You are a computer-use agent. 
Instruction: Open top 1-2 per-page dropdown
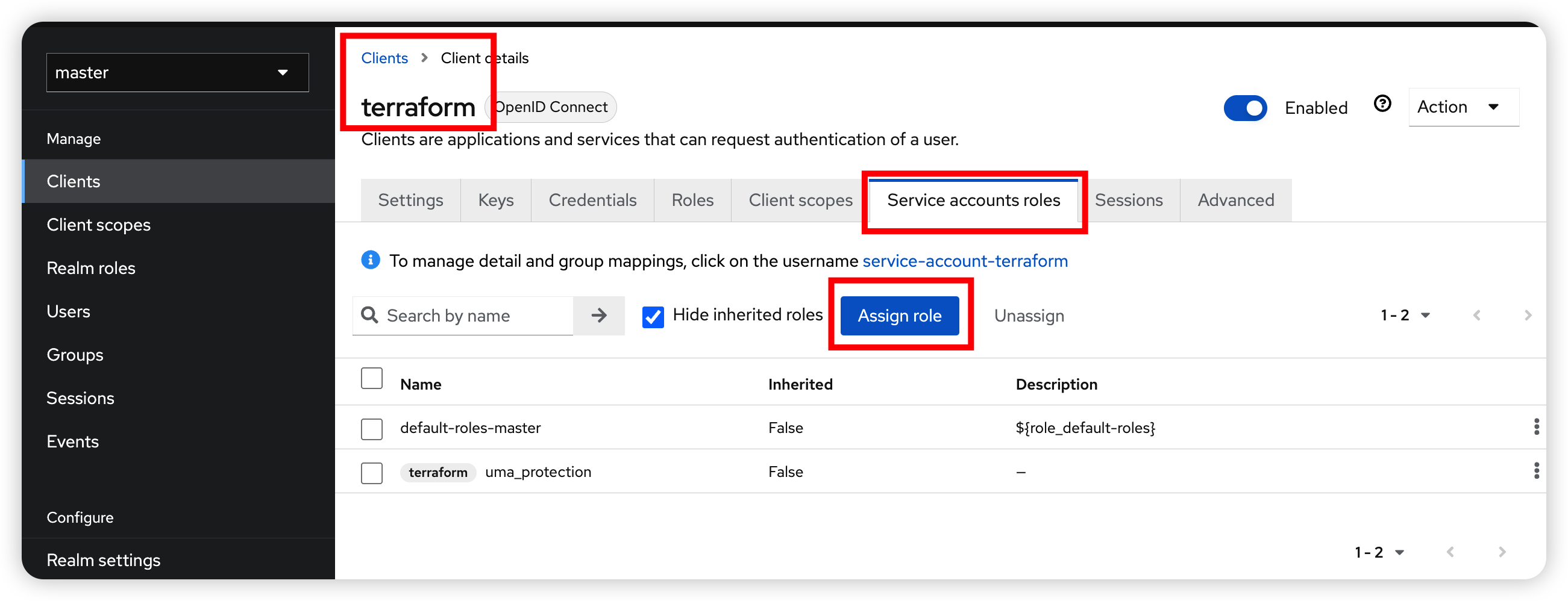click(x=1404, y=315)
